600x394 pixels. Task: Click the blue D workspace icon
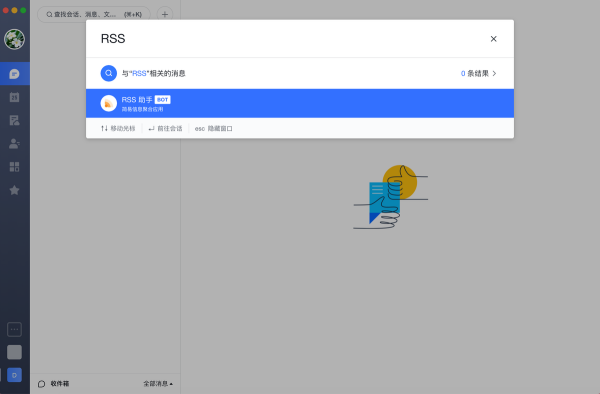point(15,375)
